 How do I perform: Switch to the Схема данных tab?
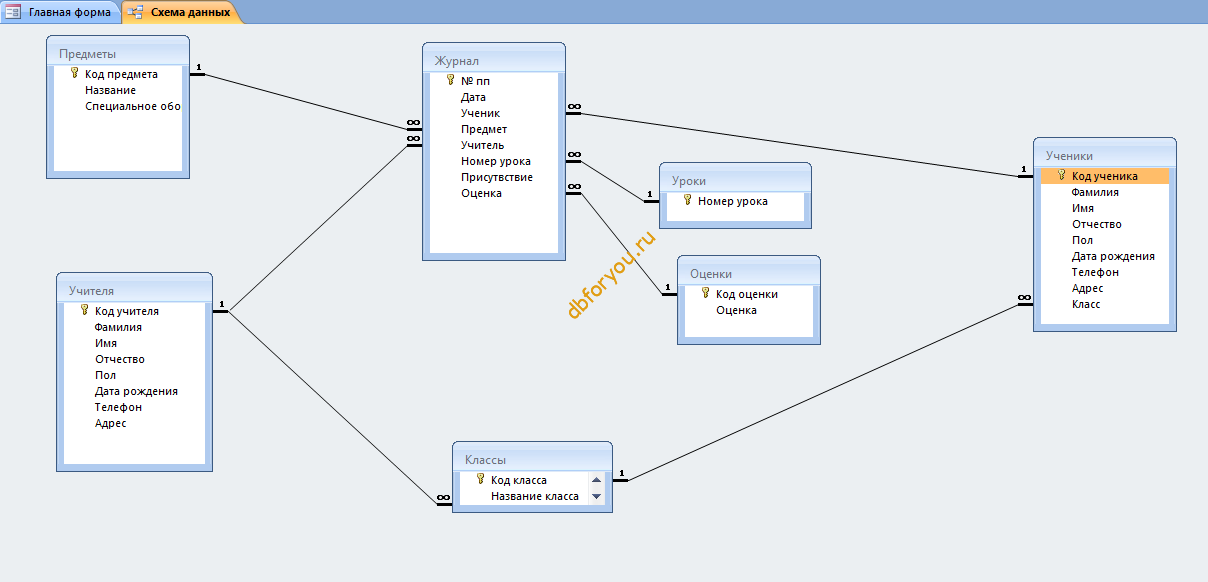click(x=181, y=12)
